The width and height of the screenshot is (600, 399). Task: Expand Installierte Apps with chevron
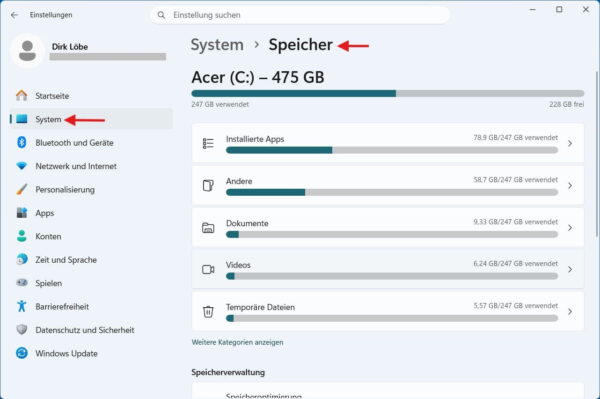click(x=570, y=143)
